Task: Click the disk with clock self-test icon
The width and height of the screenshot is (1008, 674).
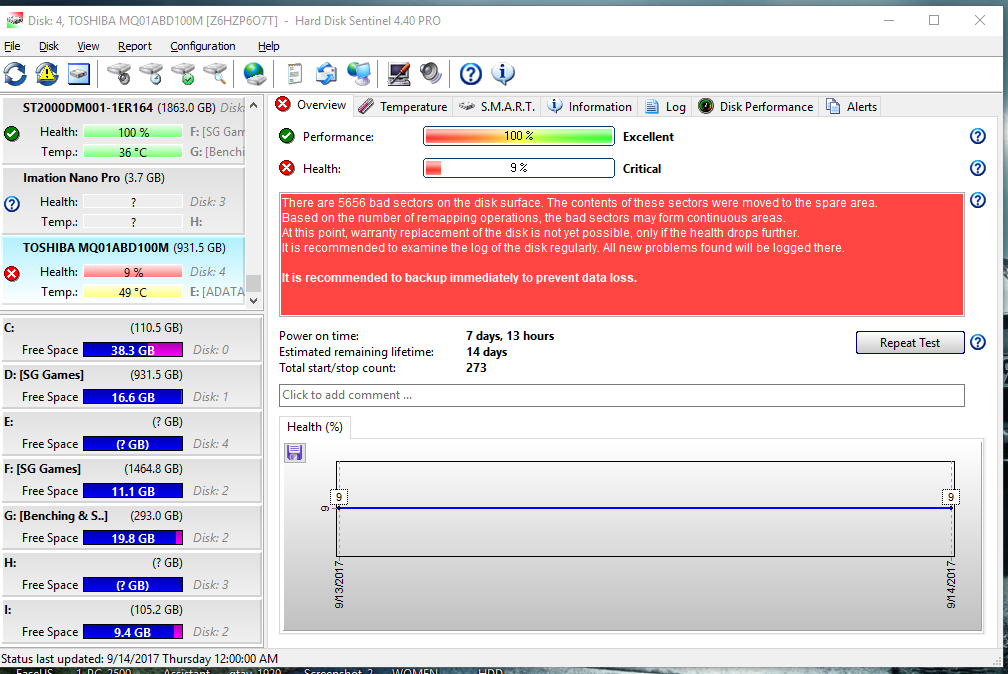Action: coord(152,74)
